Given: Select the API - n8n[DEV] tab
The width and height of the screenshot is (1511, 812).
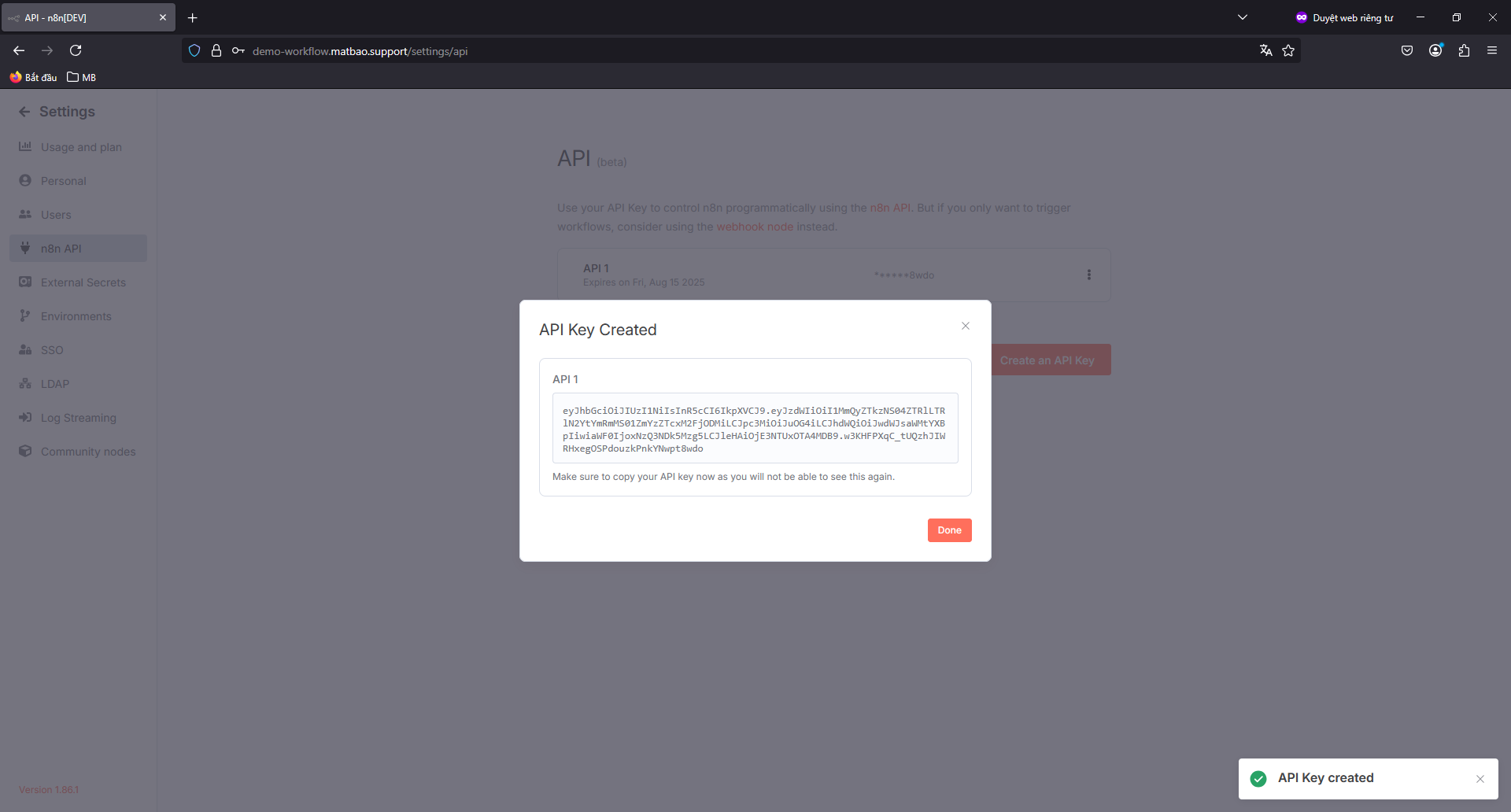Looking at the screenshot, I should 88,17.
